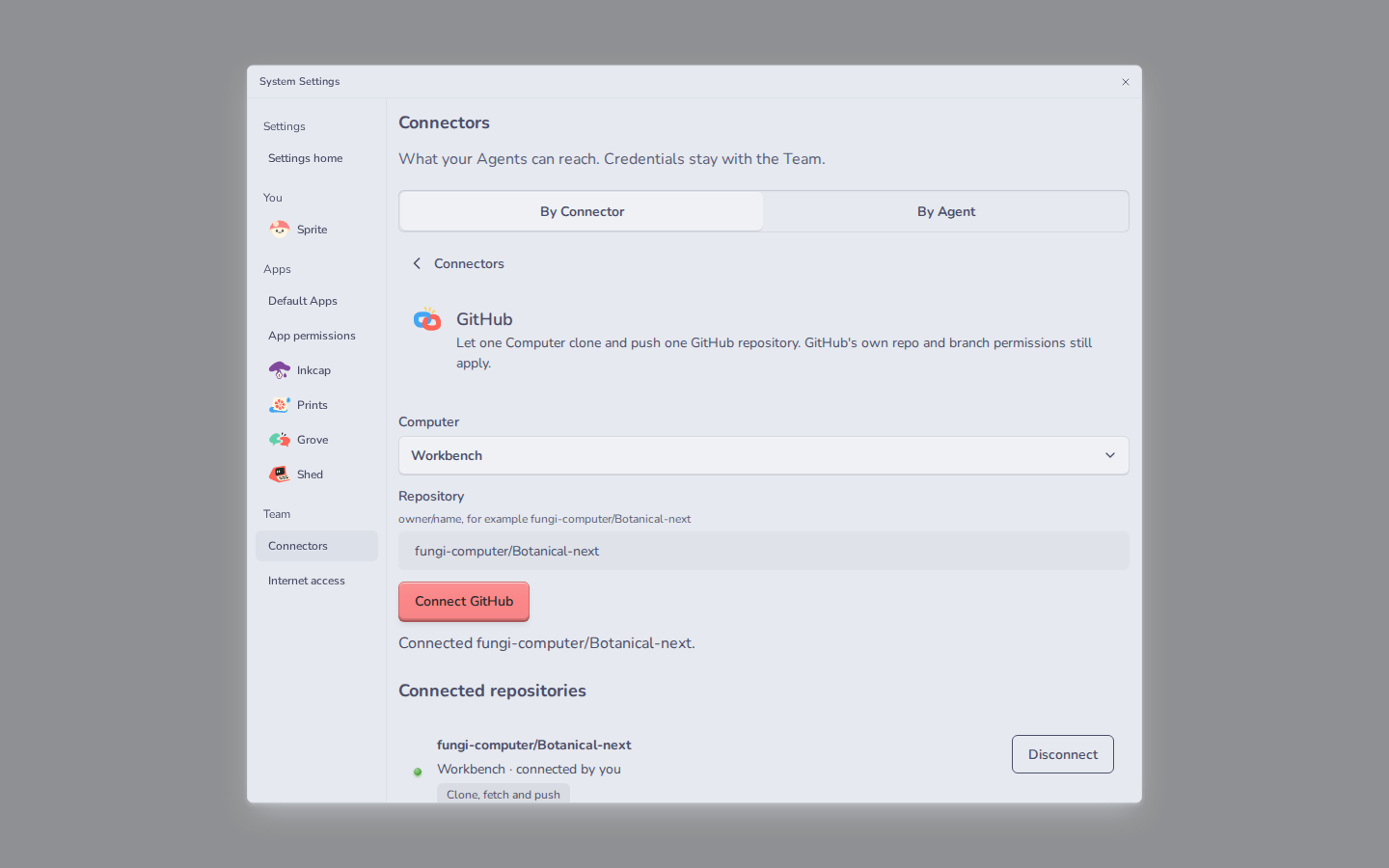
Task: Open the Computer dropdown showing Workbench
Action: tap(764, 455)
